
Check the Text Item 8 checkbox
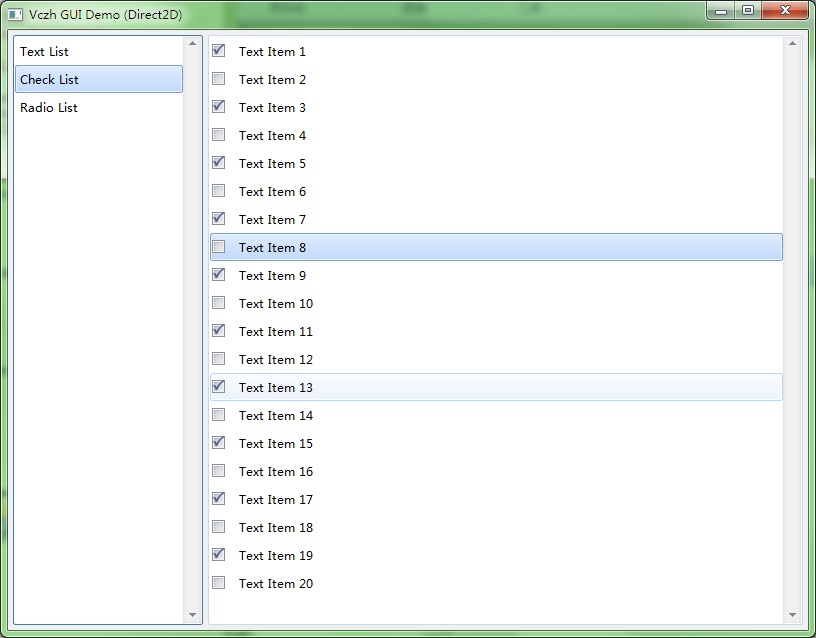[x=219, y=247]
